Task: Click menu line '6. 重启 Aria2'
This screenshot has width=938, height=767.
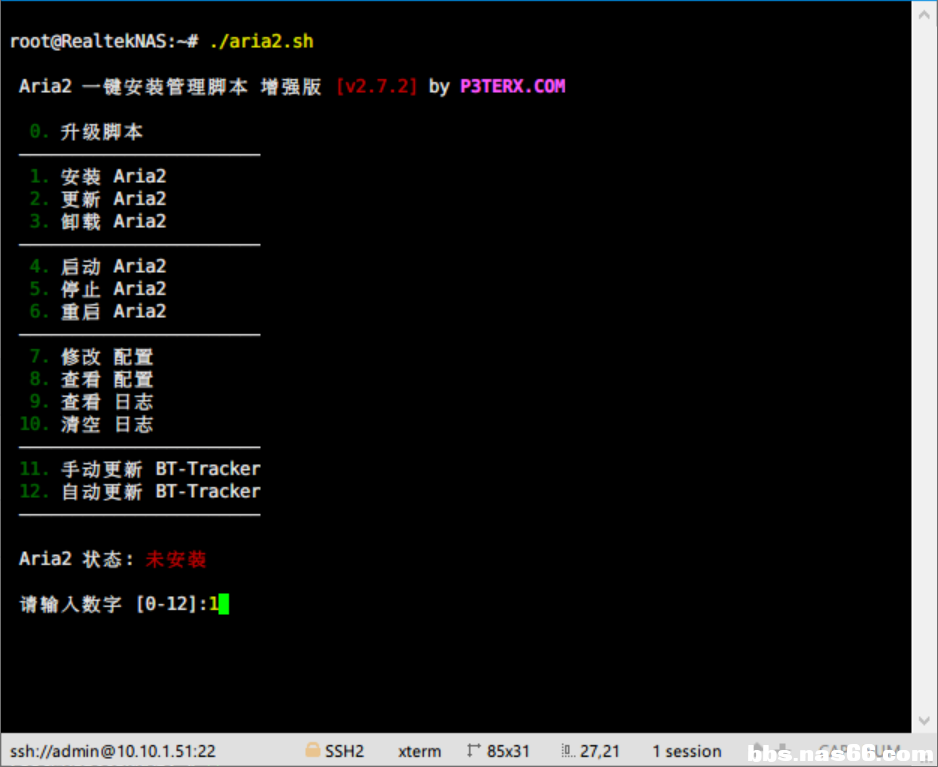Action: (98, 312)
